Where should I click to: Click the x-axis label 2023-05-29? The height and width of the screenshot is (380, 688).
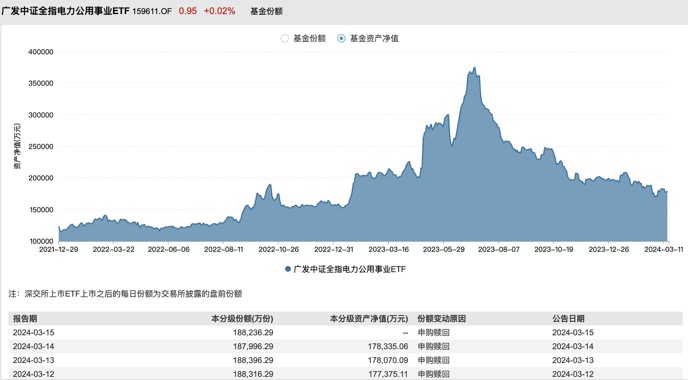[444, 249]
